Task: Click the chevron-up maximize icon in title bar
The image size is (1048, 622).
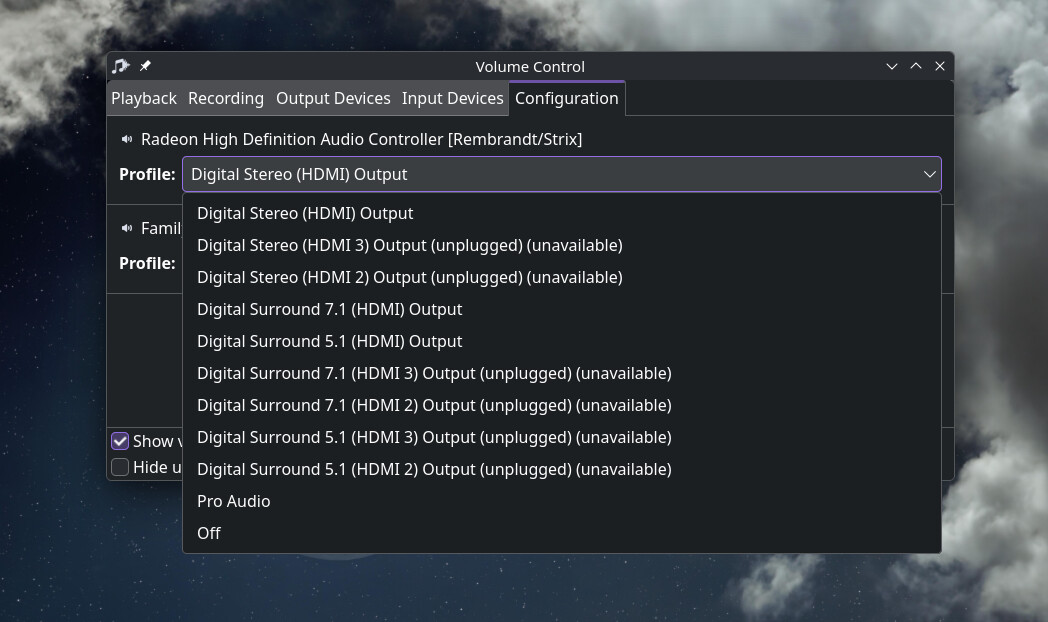Action: pos(916,66)
